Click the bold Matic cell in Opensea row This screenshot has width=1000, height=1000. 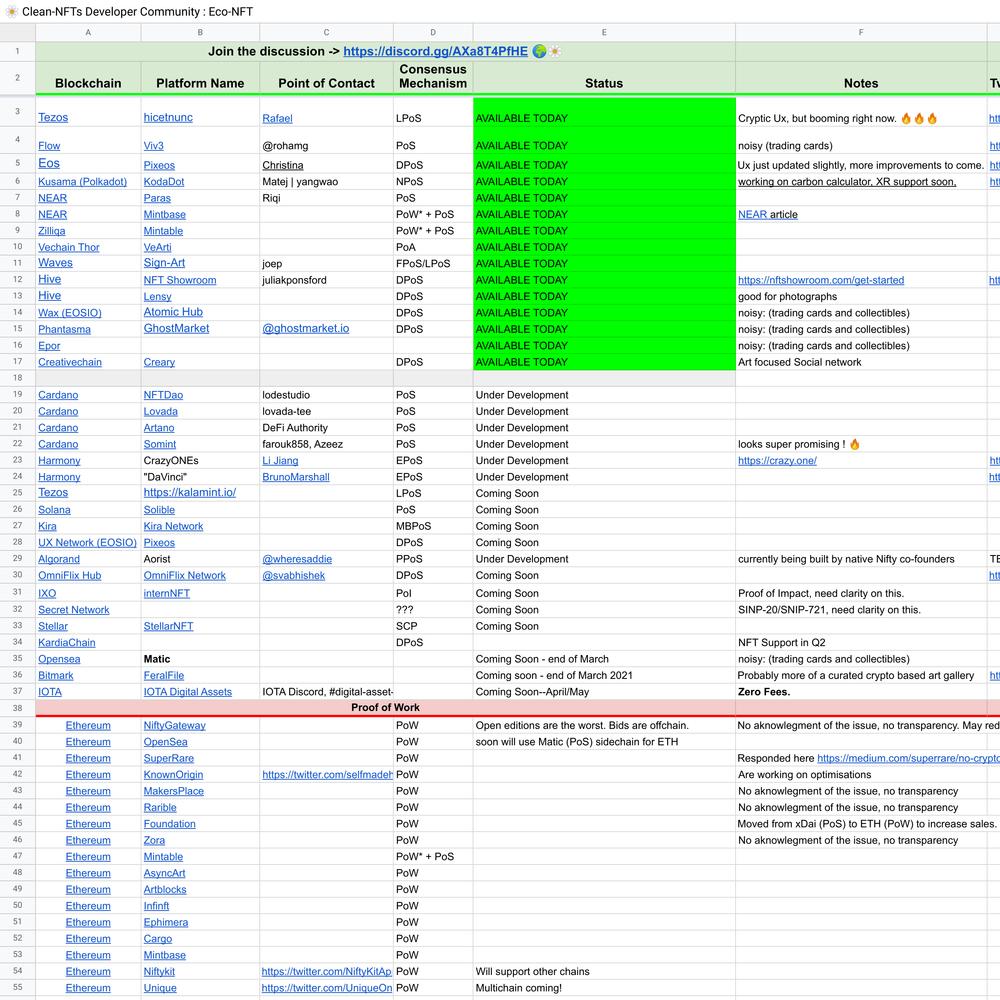tap(200, 659)
